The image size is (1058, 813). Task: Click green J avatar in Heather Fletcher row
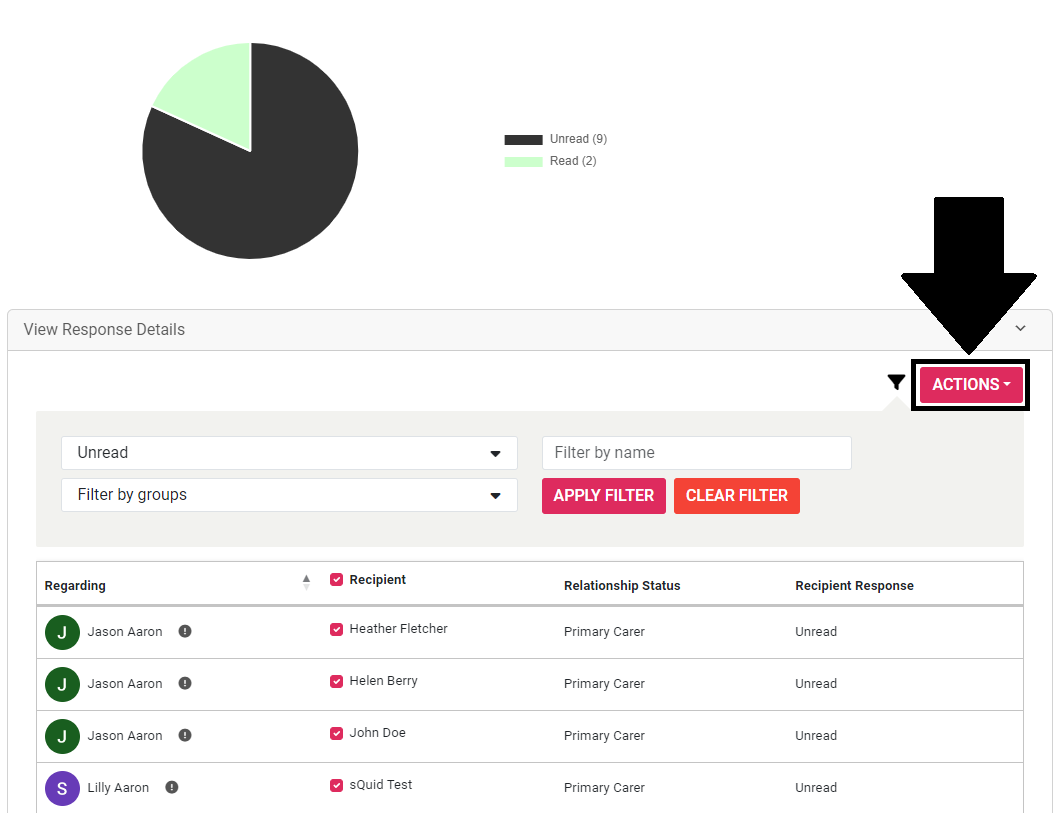pos(62,632)
